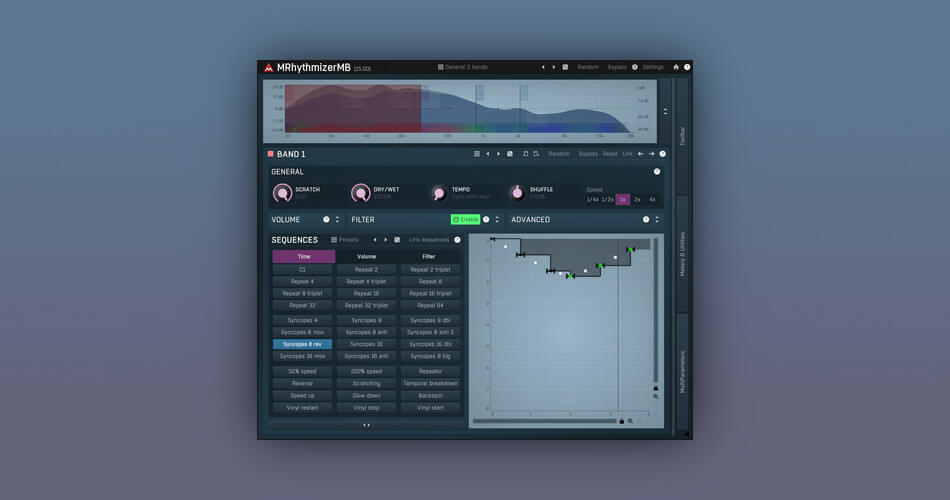The image size is (950, 500).
Task: Click the horizontal zoom magnifier under graph
Action: tap(630, 421)
